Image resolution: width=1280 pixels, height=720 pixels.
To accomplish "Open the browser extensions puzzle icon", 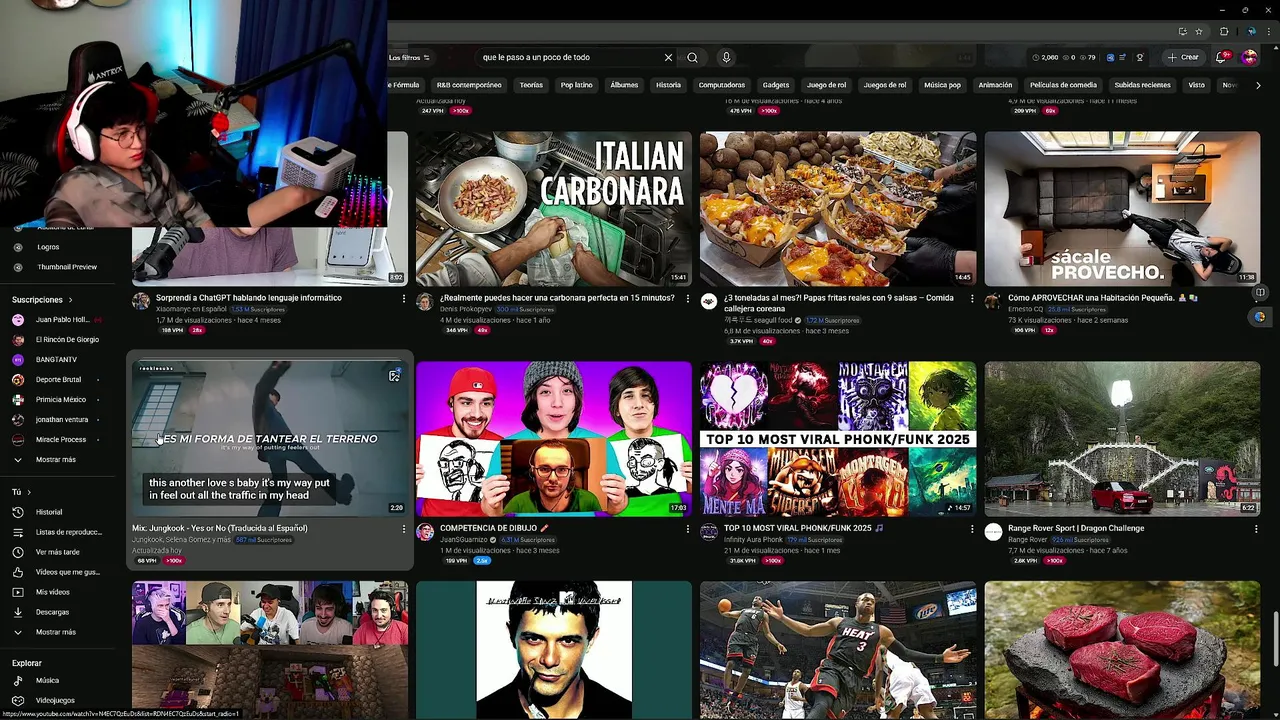I will [x=1224, y=32].
